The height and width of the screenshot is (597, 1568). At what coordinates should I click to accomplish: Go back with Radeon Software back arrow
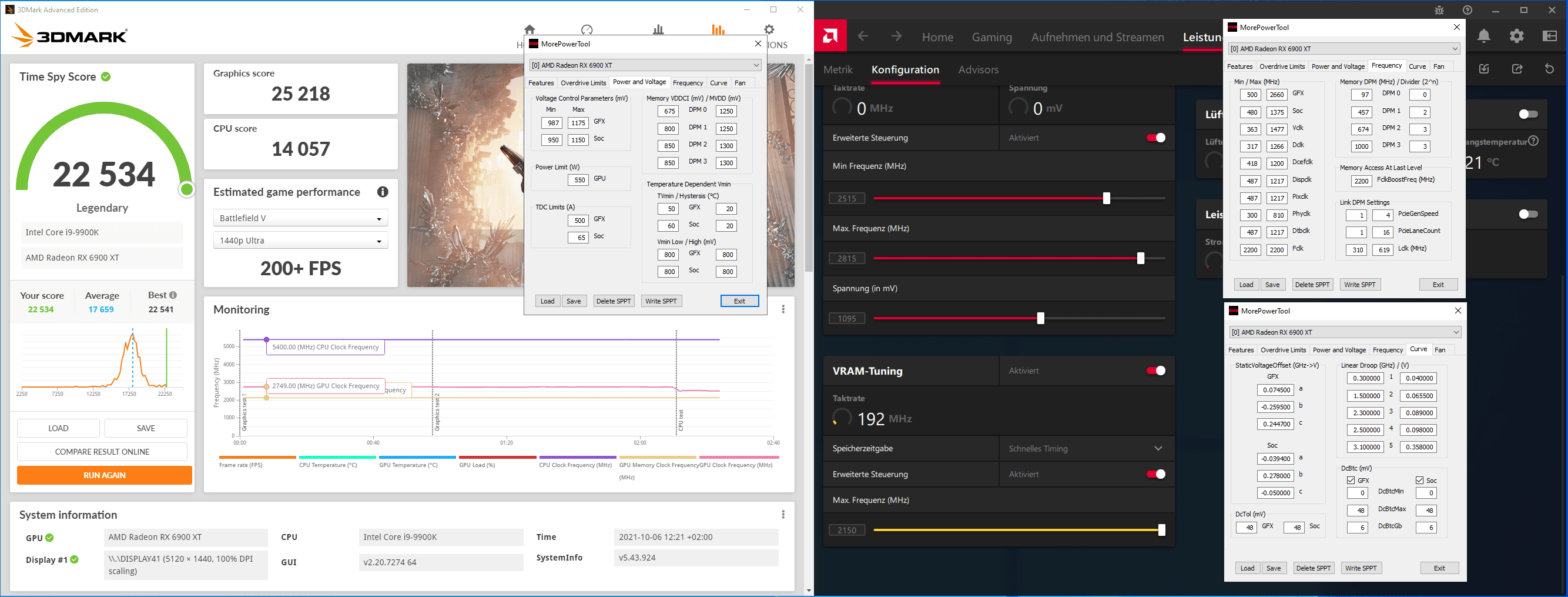pos(863,36)
